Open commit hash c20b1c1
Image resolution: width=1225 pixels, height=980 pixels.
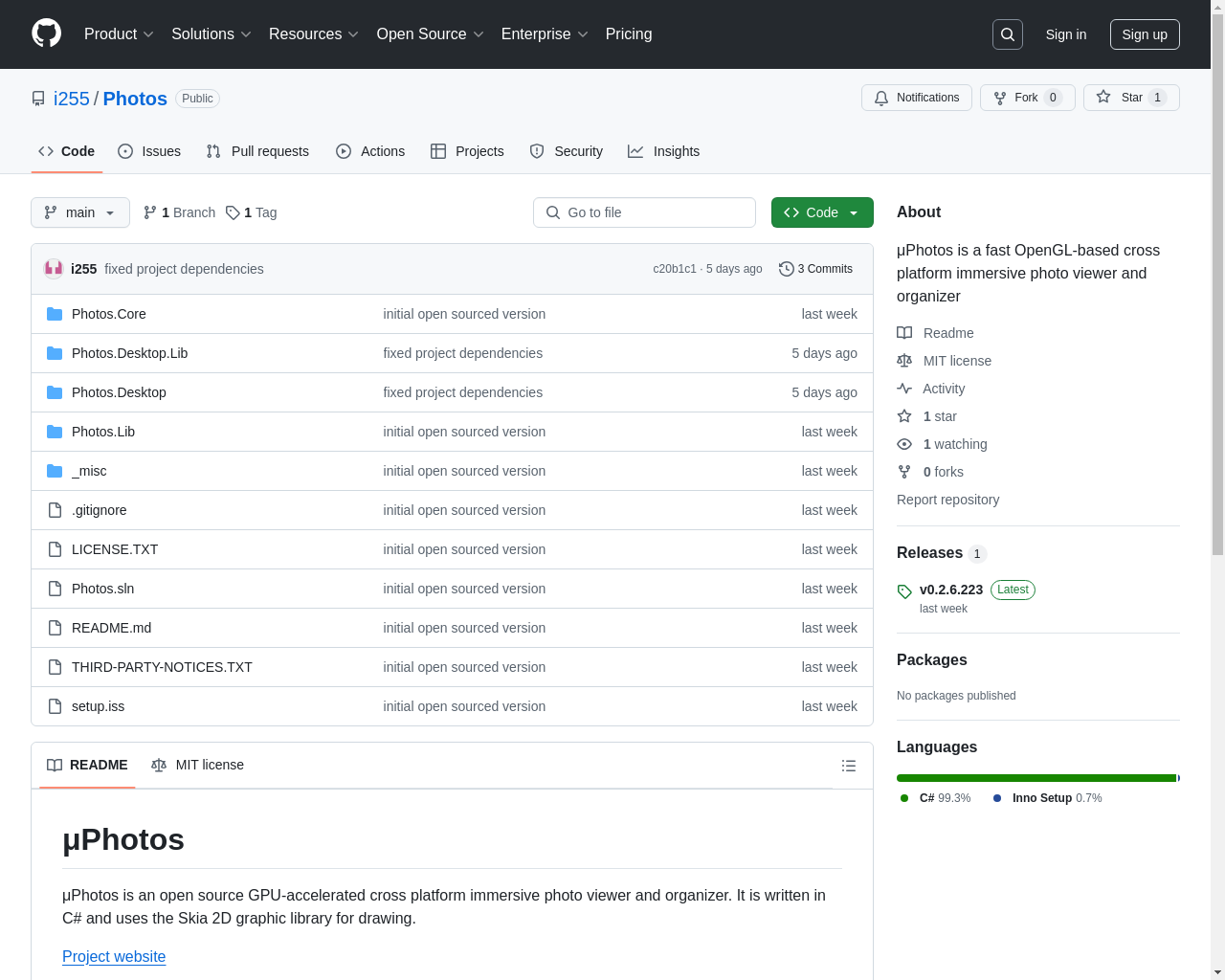pos(675,269)
